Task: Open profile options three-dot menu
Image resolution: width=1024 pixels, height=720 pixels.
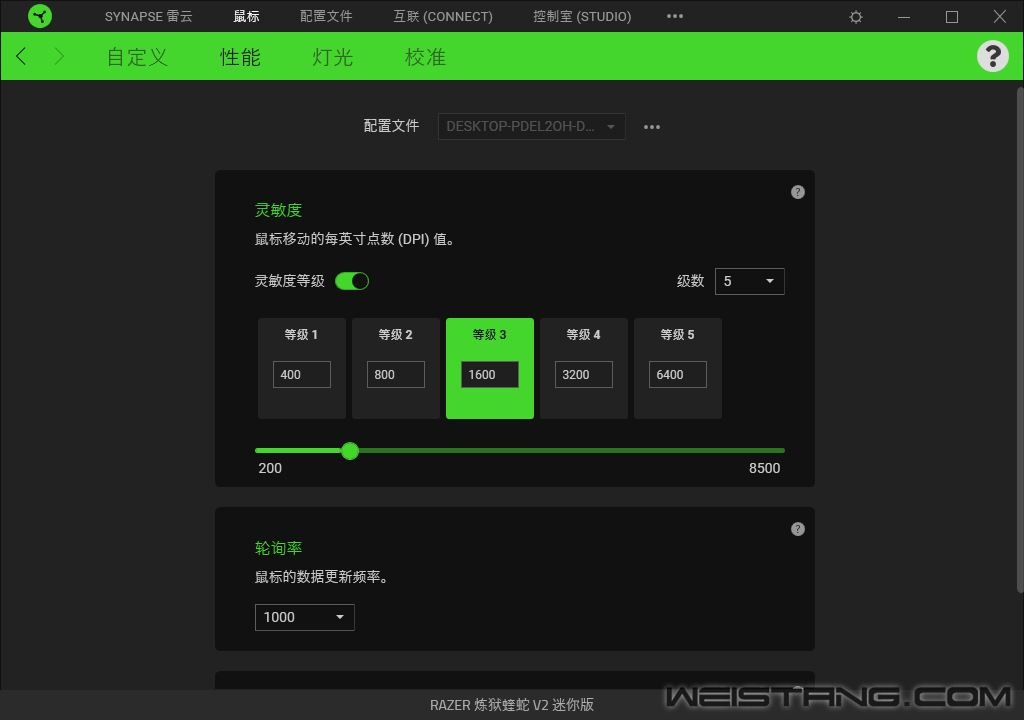Action: click(652, 127)
